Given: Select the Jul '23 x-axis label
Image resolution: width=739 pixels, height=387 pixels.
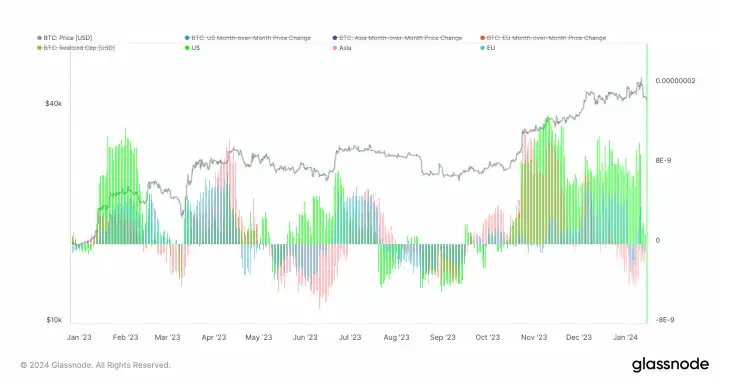Looking at the screenshot, I should click(x=350, y=337).
